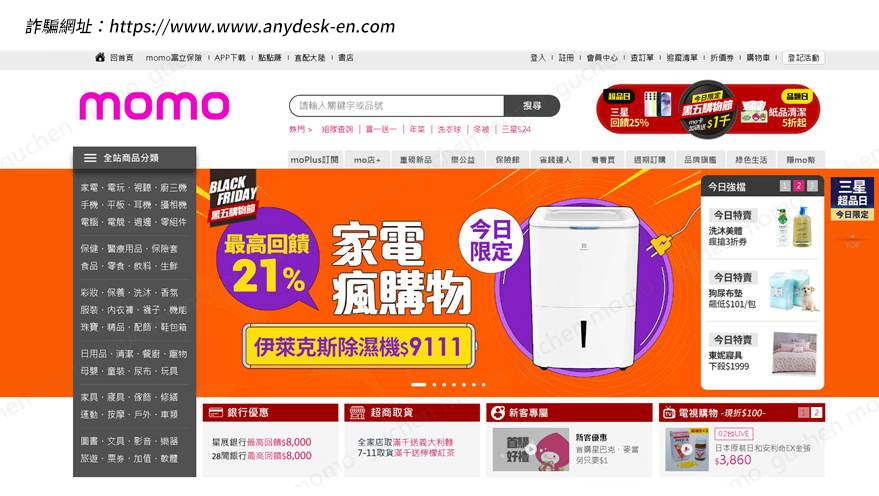Expand 家電・電玩・視聽・廚三機 category
The image size is (879, 496).
[134, 188]
